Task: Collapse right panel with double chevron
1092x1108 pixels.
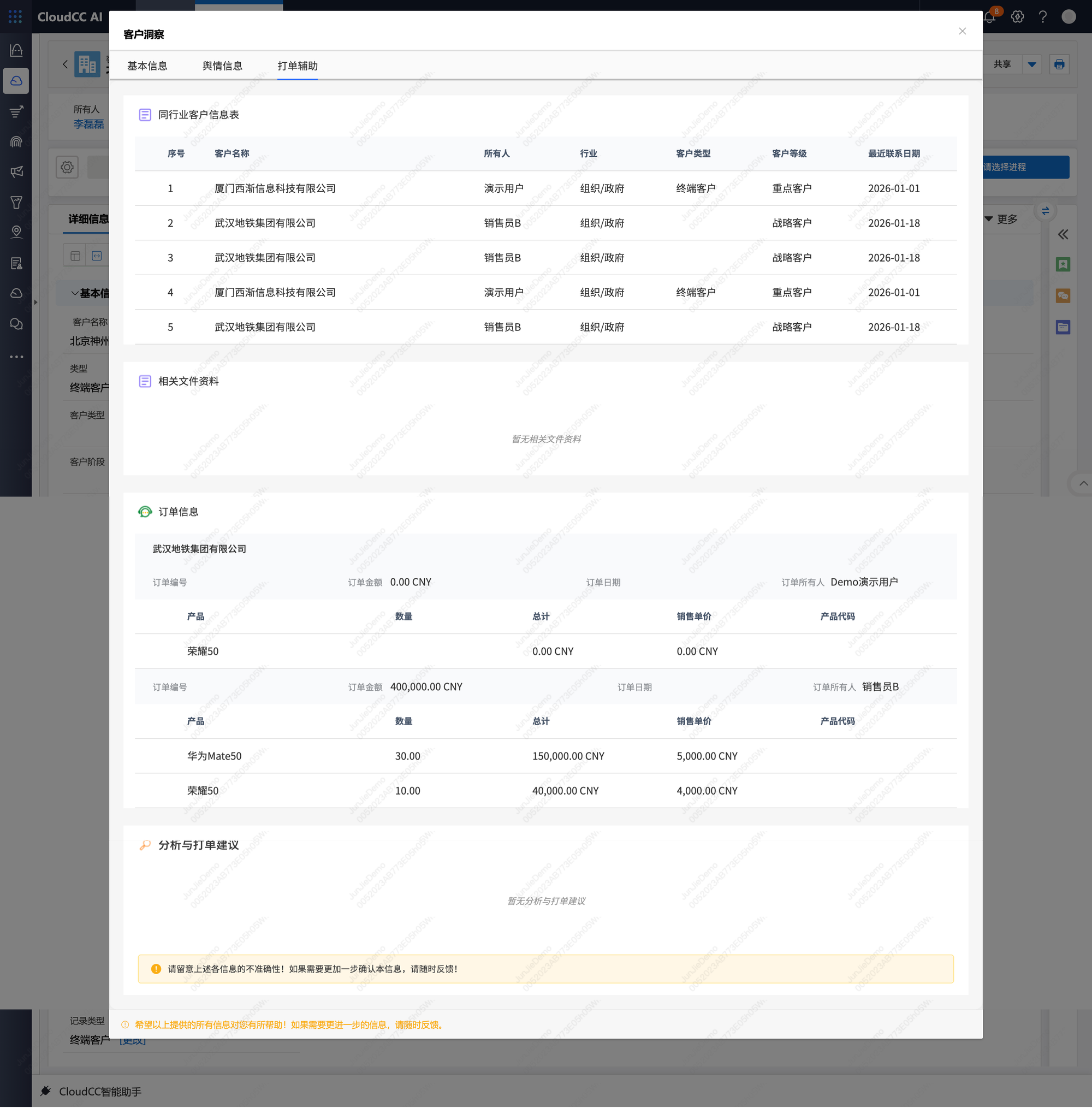Action: pos(1063,235)
